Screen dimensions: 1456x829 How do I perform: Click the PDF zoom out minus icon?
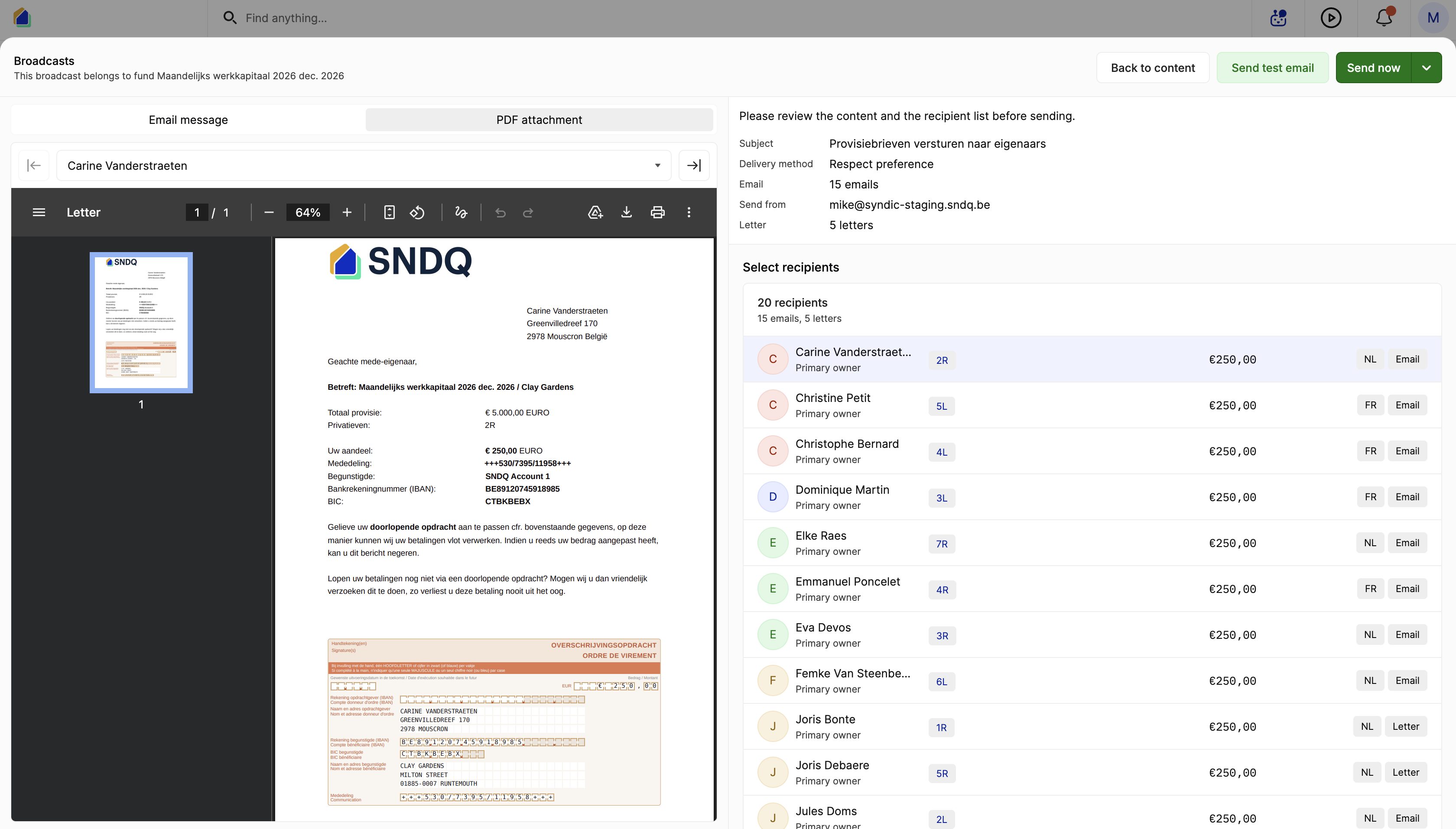(269, 212)
